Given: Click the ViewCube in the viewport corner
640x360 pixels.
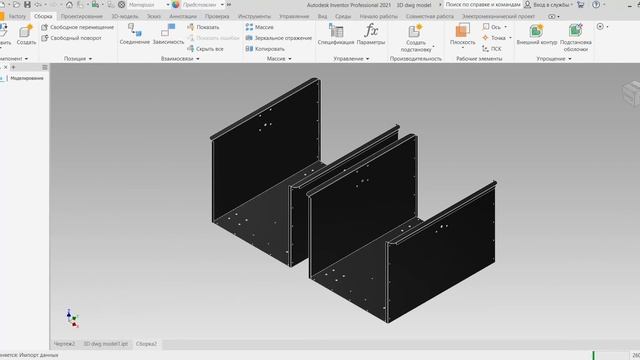Looking at the screenshot, I should tap(631, 93).
